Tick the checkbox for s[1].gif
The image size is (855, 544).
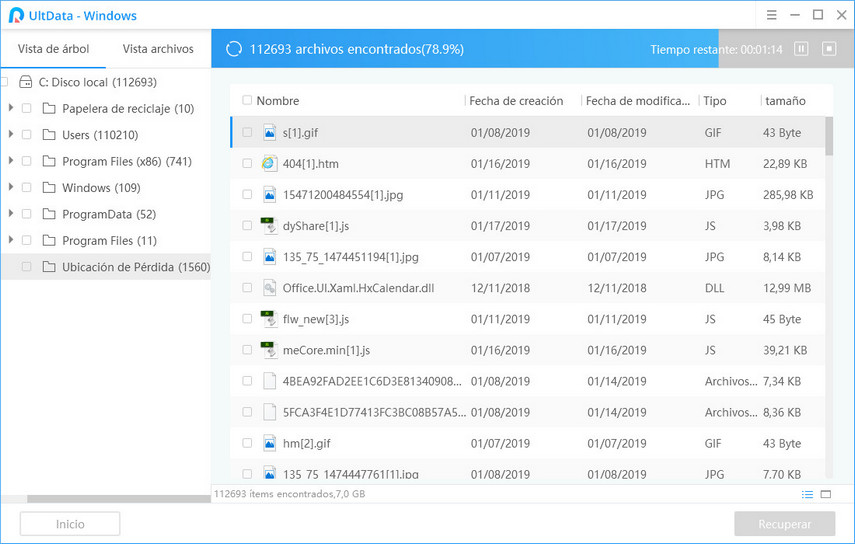tap(247, 132)
